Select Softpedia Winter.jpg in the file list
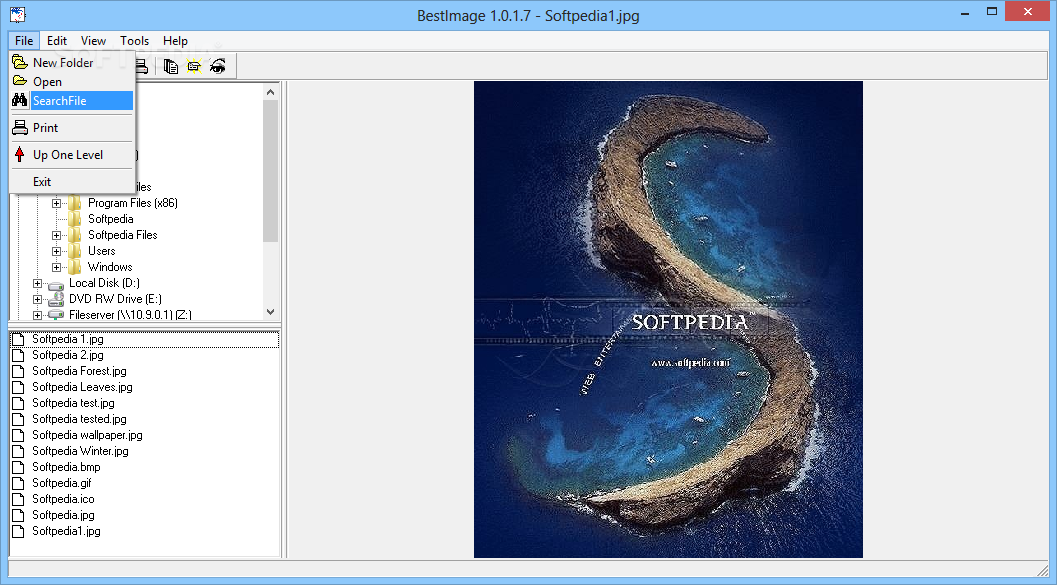Viewport: 1057px width, 585px height. click(x=80, y=451)
